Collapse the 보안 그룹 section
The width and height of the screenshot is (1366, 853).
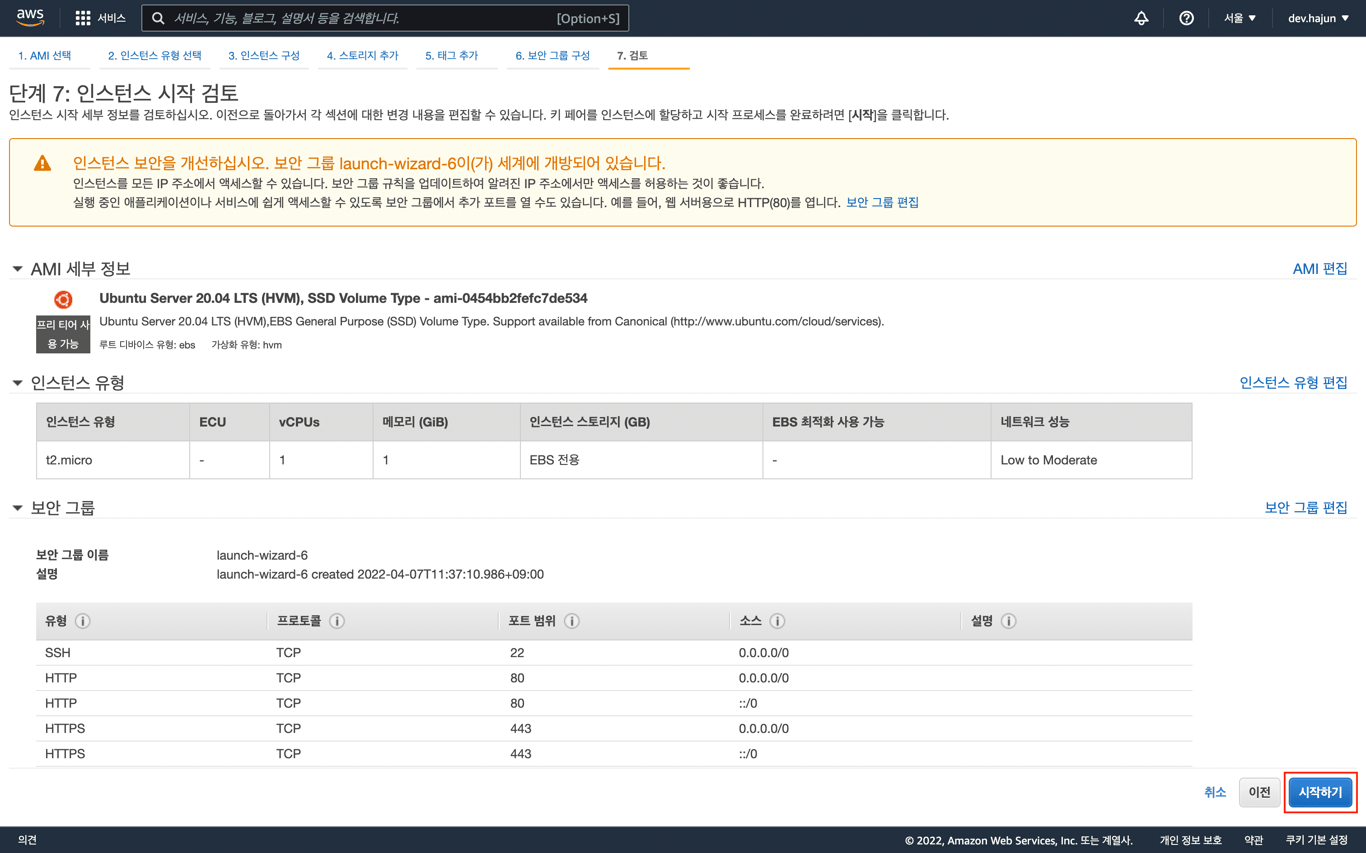click(17, 508)
